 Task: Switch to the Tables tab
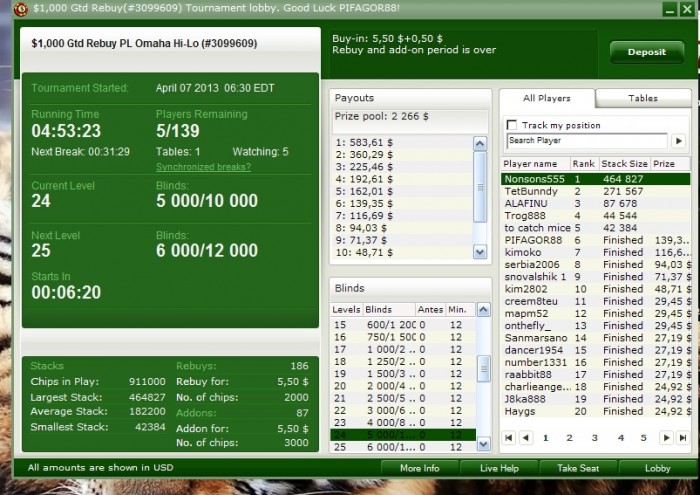tap(643, 98)
